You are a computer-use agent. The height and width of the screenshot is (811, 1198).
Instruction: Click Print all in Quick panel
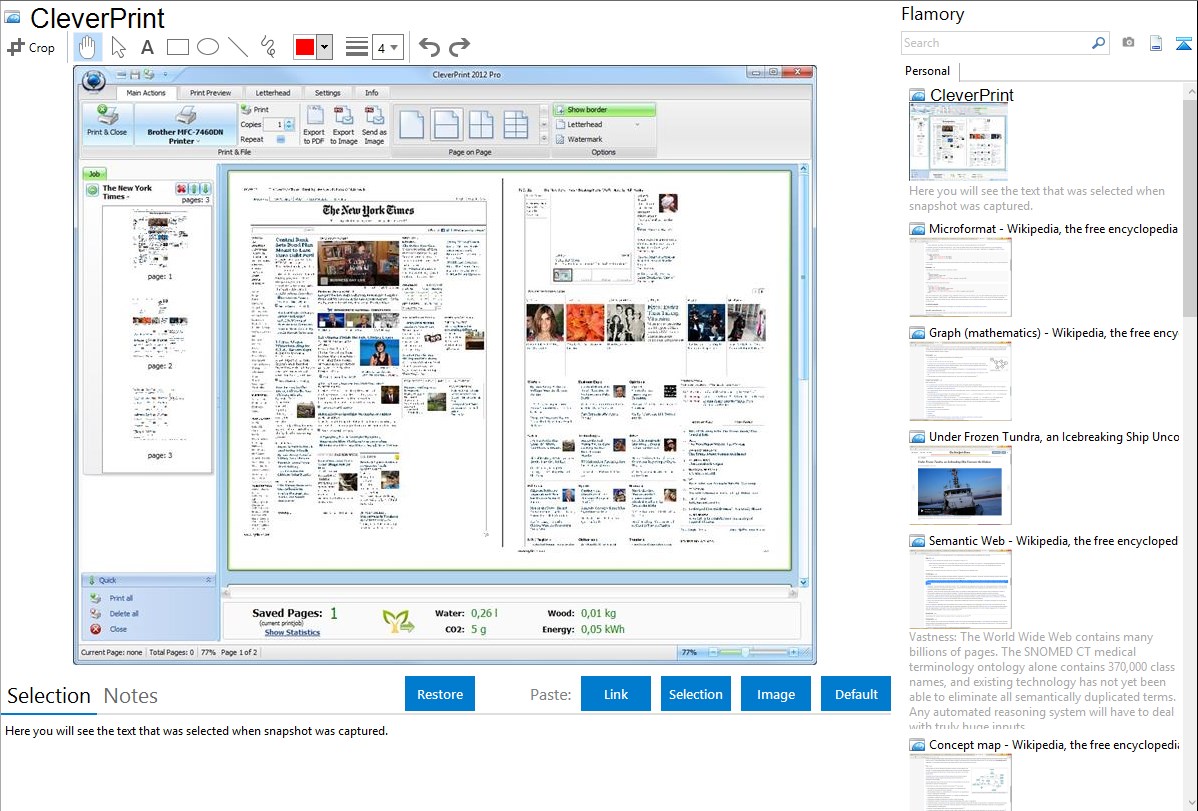[121, 598]
